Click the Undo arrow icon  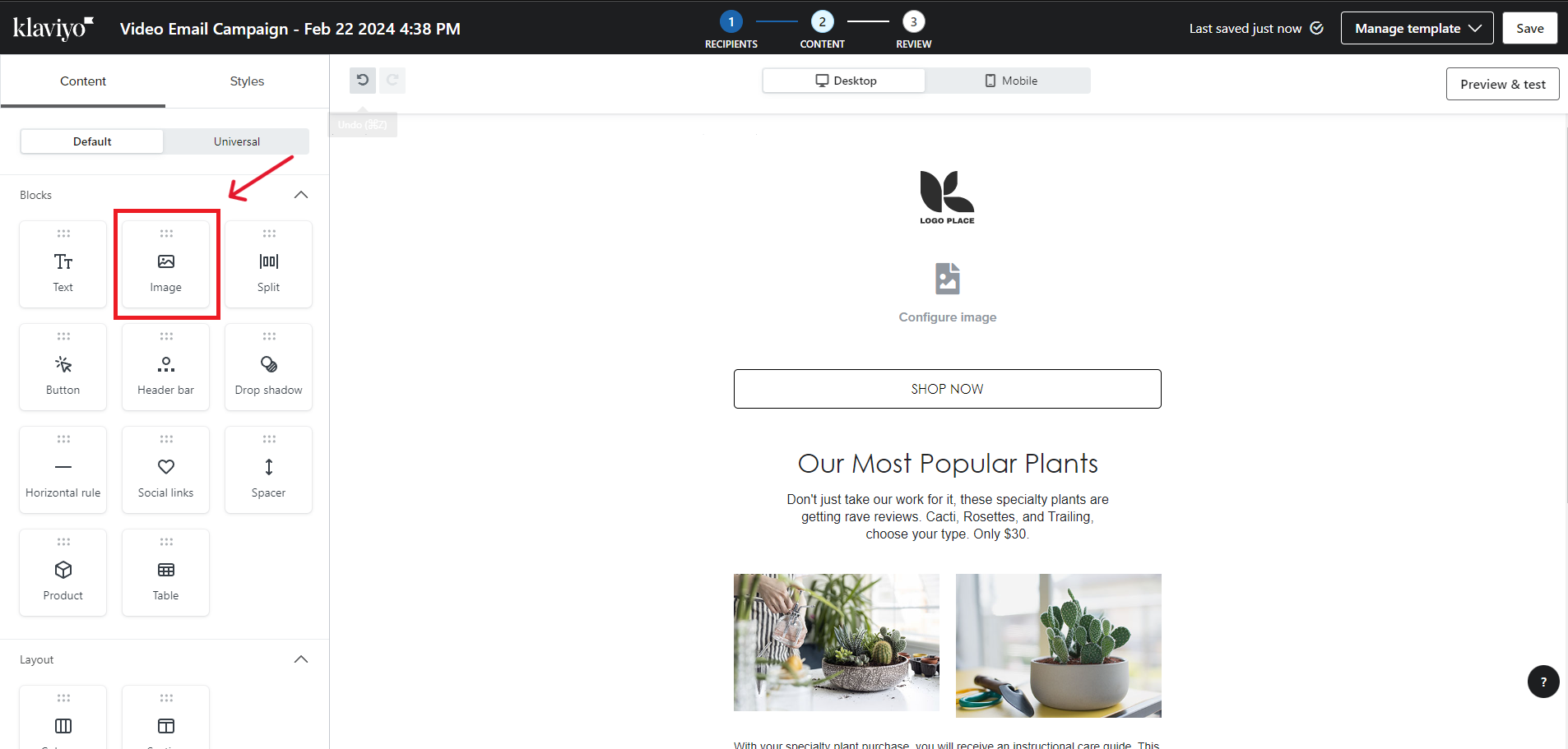pyautogui.click(x=363, y=81)
